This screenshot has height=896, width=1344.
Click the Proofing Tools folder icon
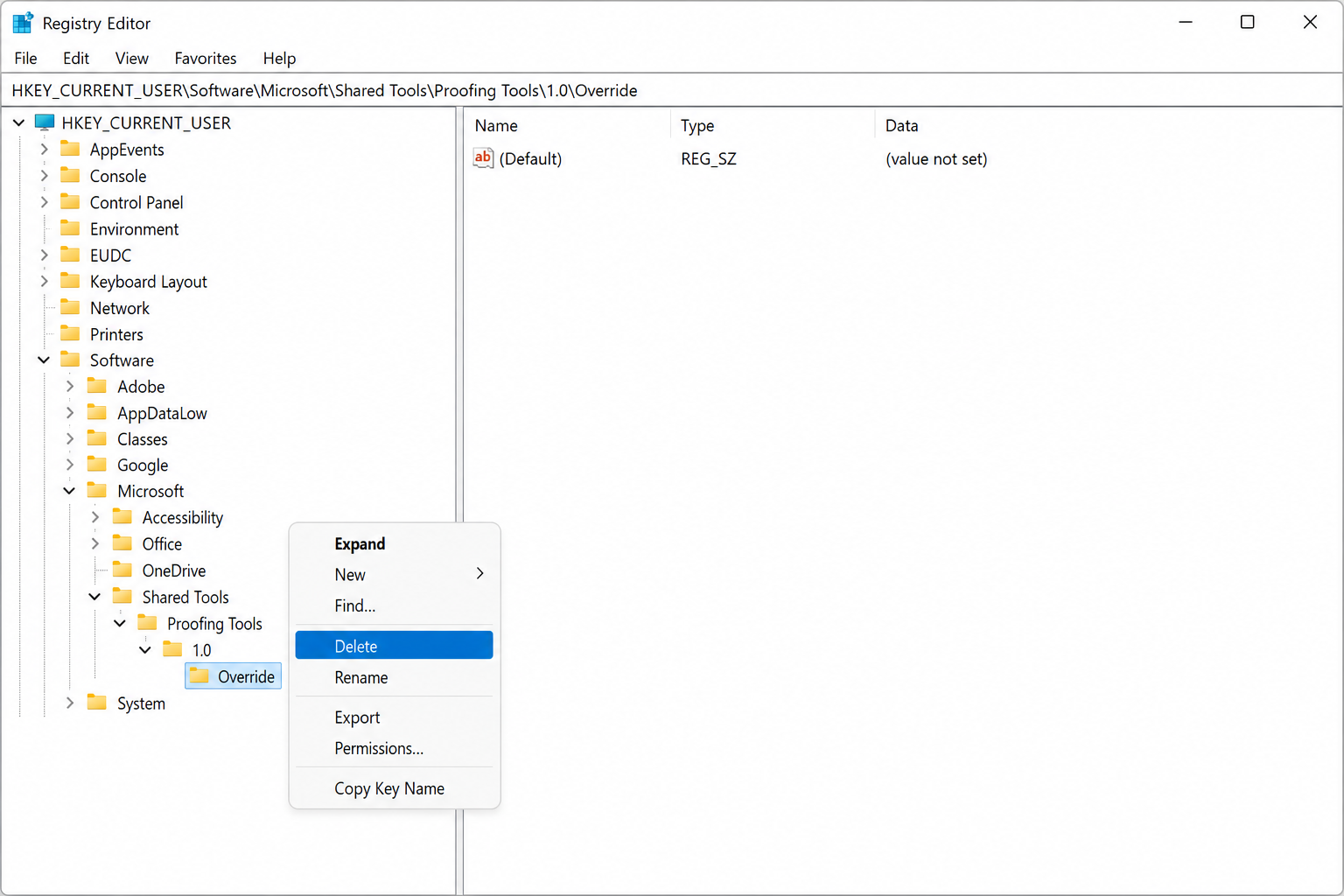(147, 623)
